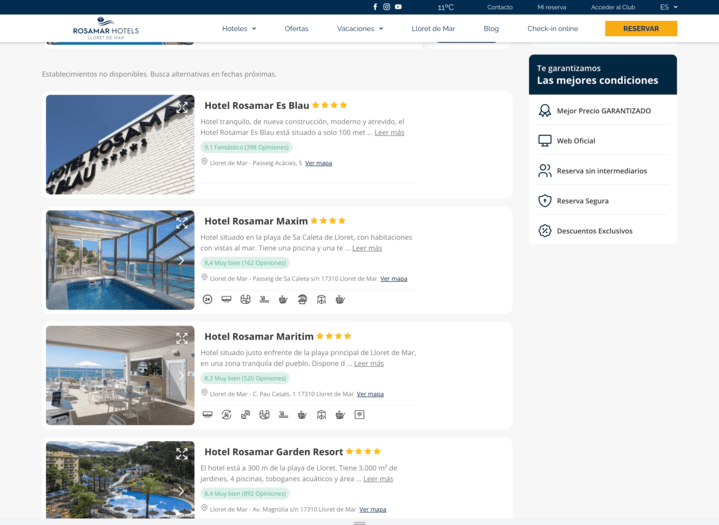Expand the Hotel Rosamar Es Blau photo fullscreen

(x=182, y=107)
